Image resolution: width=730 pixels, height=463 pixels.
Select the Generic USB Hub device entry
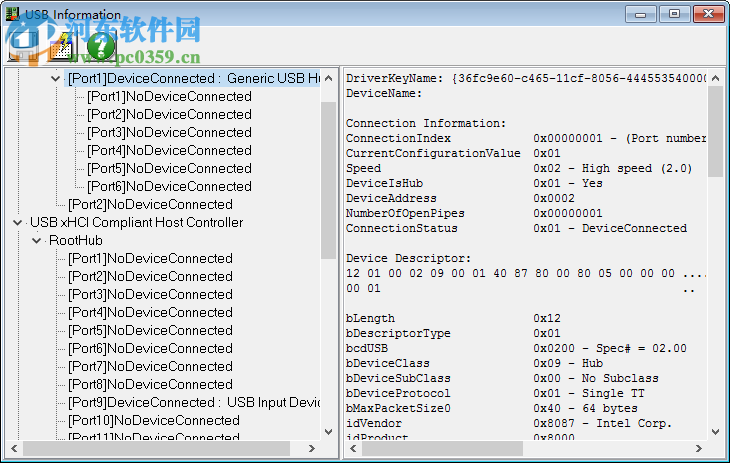pos(194,78)
